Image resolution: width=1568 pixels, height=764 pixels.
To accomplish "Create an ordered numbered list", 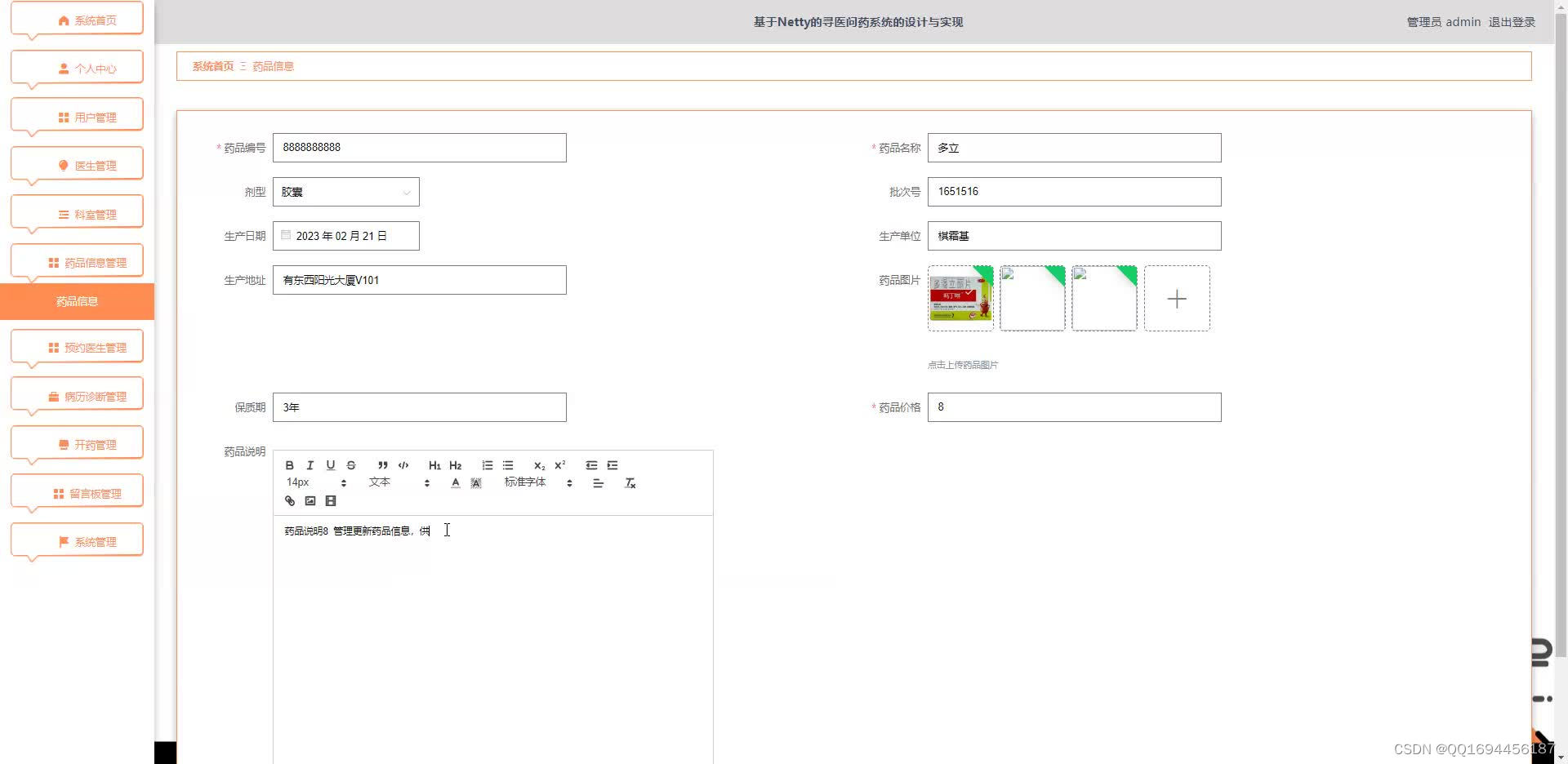I will click(488, 465).
